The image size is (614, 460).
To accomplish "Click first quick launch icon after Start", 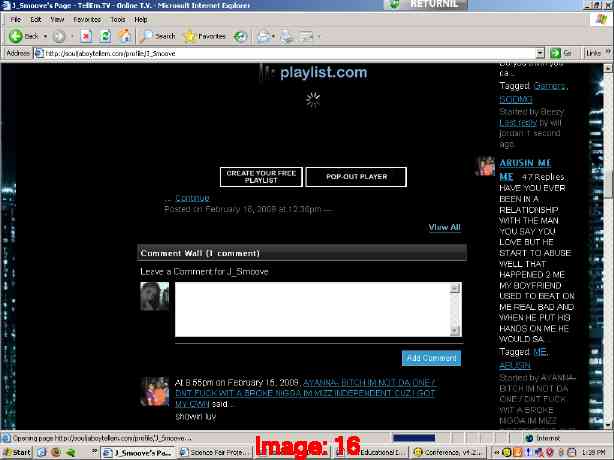I will (41, 453).
